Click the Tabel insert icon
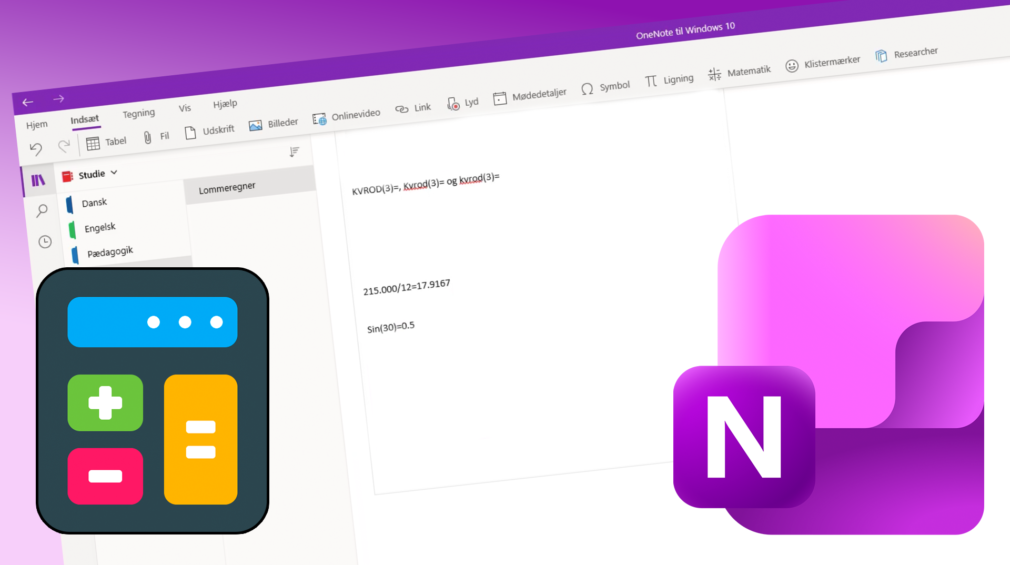The image size is (1010, 565). tap(94, 143)
